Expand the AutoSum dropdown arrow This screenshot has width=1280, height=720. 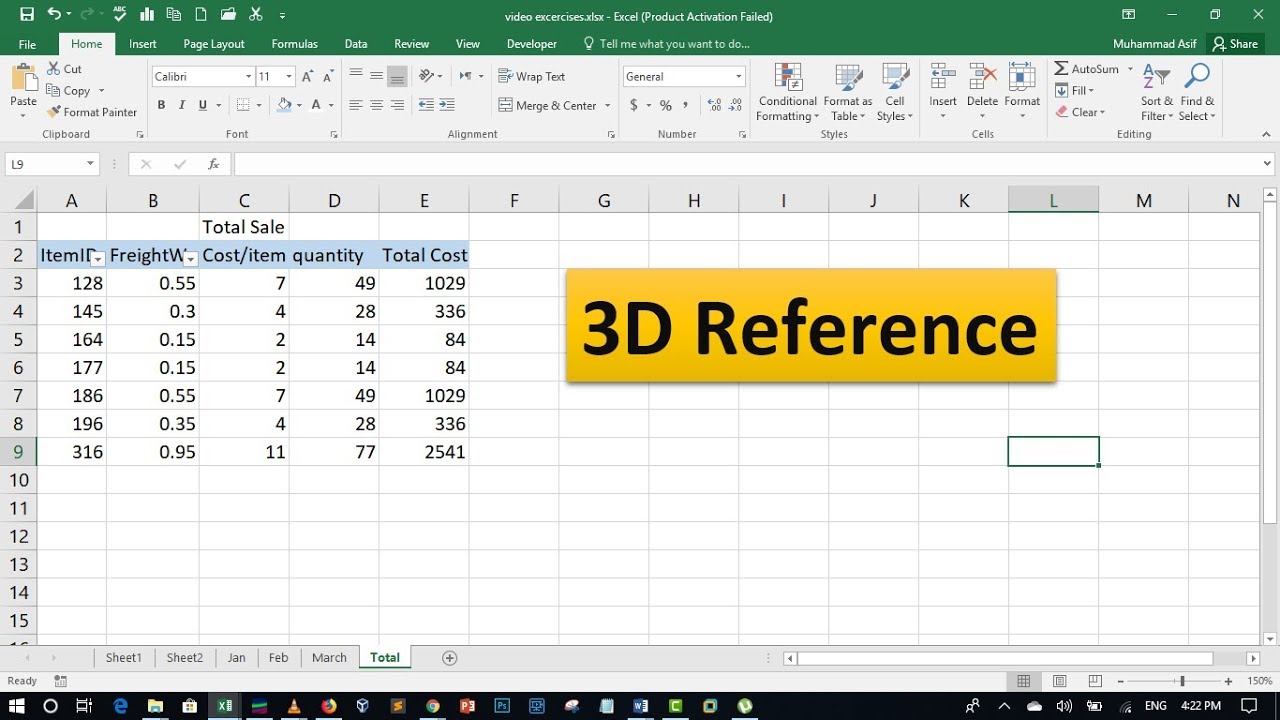[1131, 69]
